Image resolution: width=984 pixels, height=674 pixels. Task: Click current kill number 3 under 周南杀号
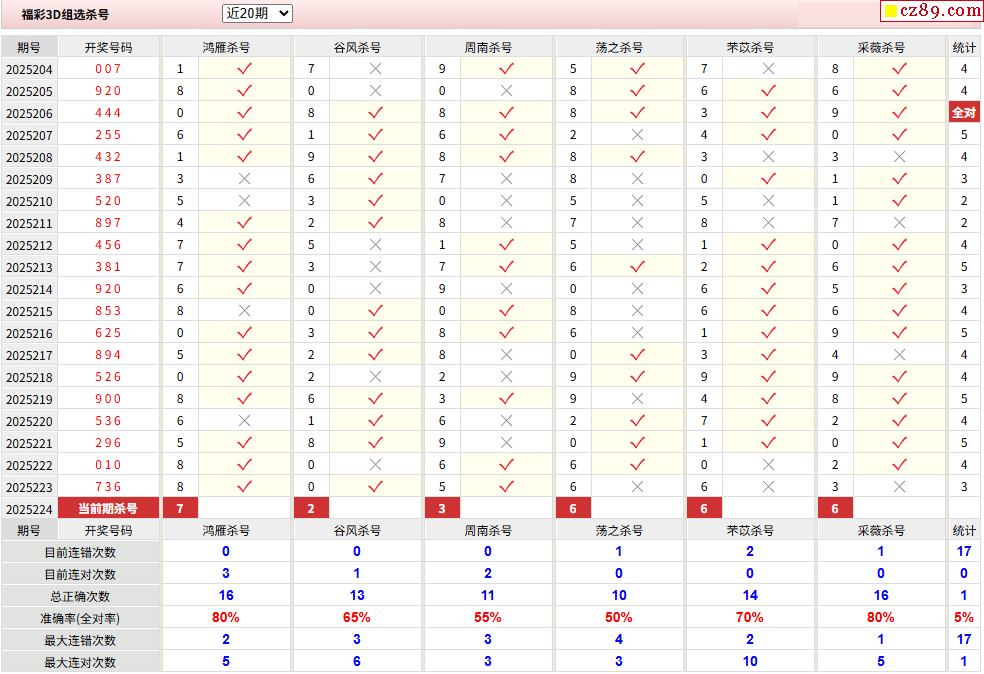[442, 508]
